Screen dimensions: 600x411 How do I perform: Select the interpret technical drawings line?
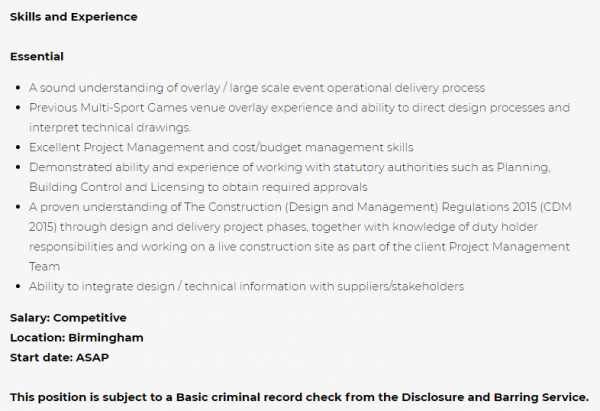[x=110, y=128]
